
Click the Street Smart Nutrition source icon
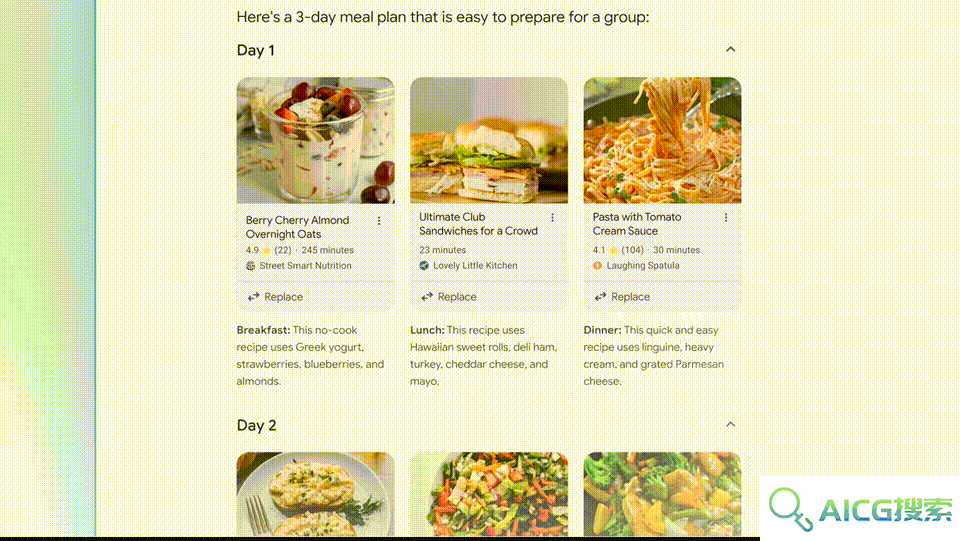pos(250,266)
